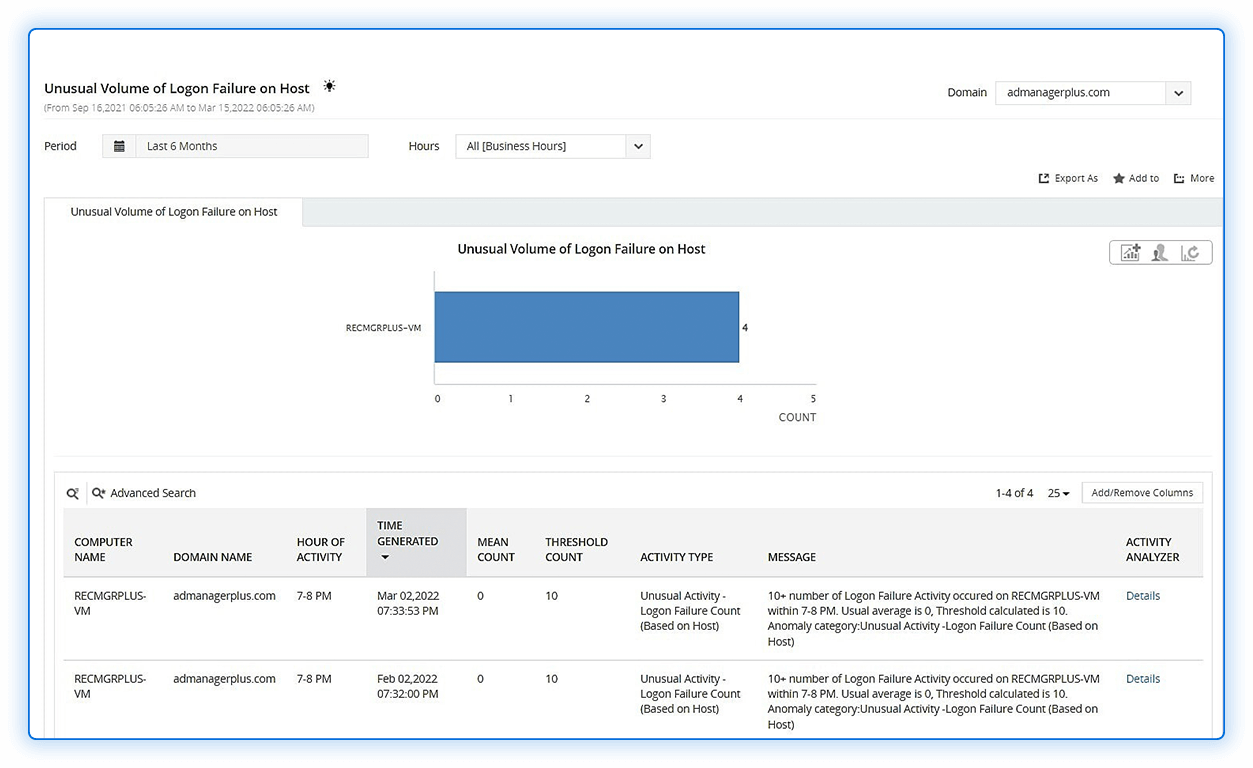The width and height of the screenshot is (1253, 768).
Task: Expand the Hours dropdown set to All Business Hours
Action: click(x=638, y=146)
